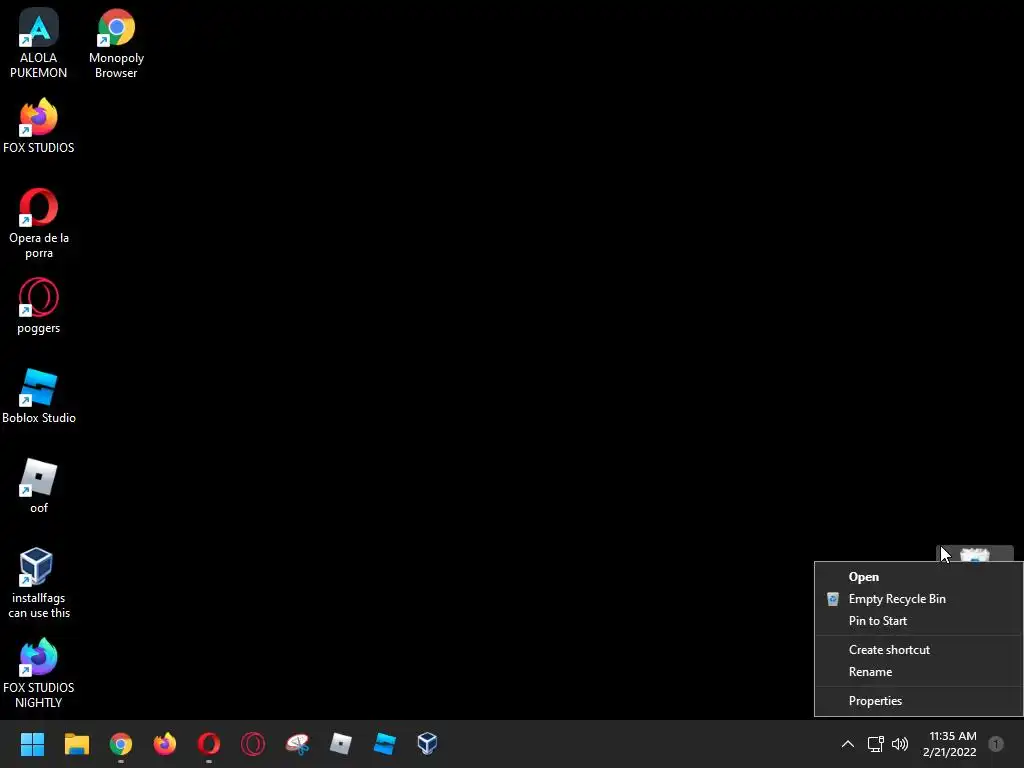Open File Explorer from the taskbar
Image resolution: width=1024 pixels, height=768 pixels.
(x=76, y=744)
